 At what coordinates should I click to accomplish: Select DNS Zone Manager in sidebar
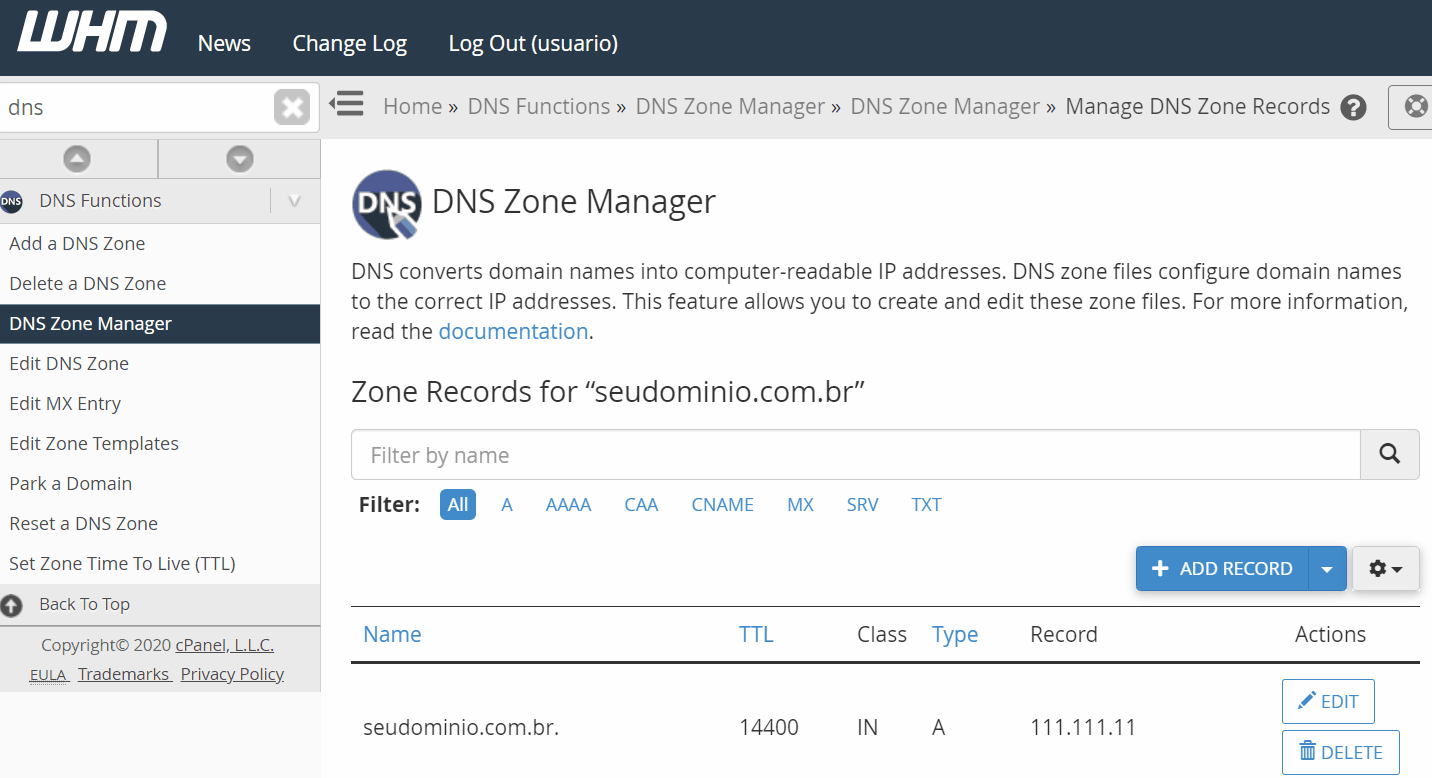coord(160,324)
